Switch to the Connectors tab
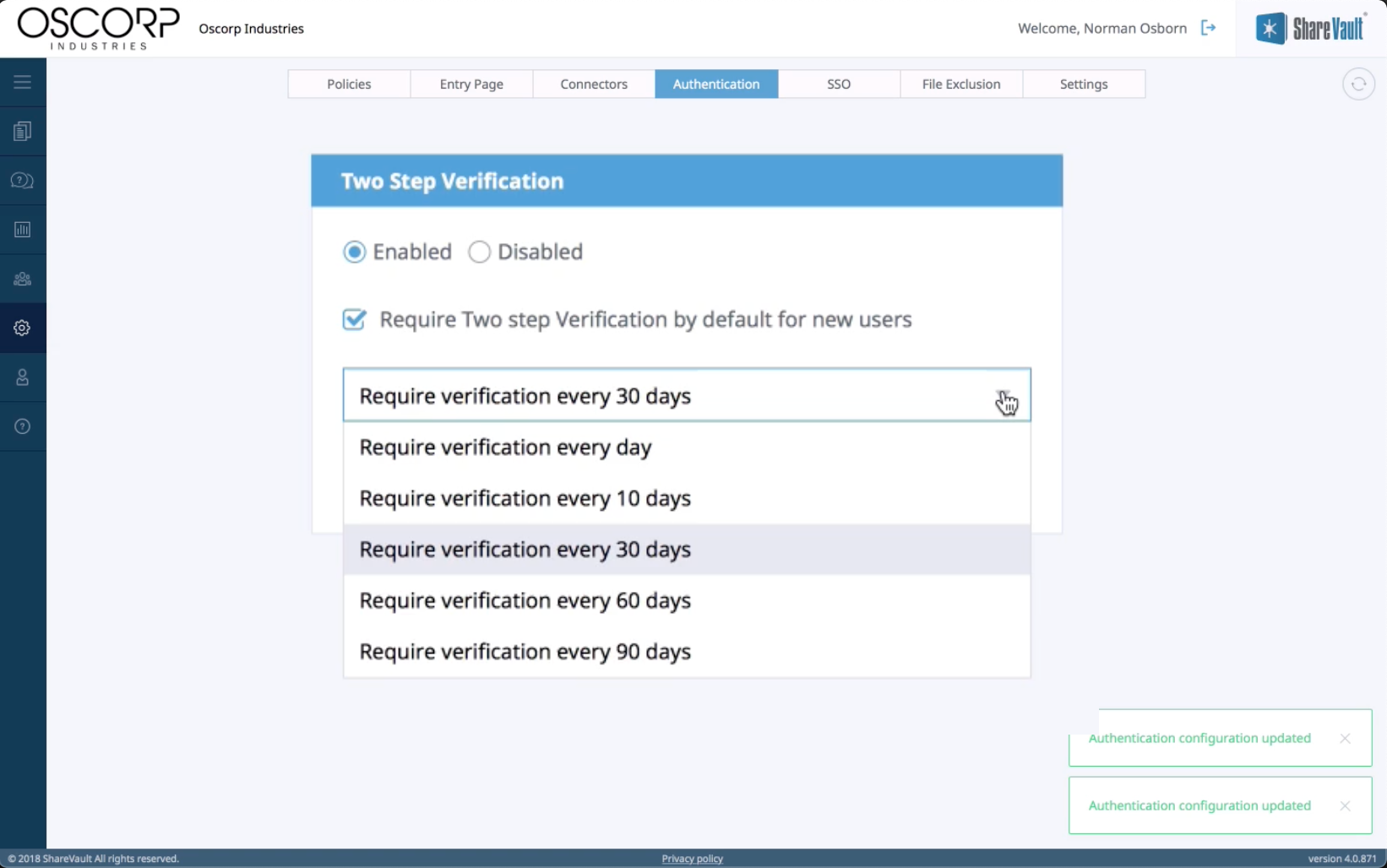Image resolution: width=1387 pixels, height=868 pixels. point(594,84)
